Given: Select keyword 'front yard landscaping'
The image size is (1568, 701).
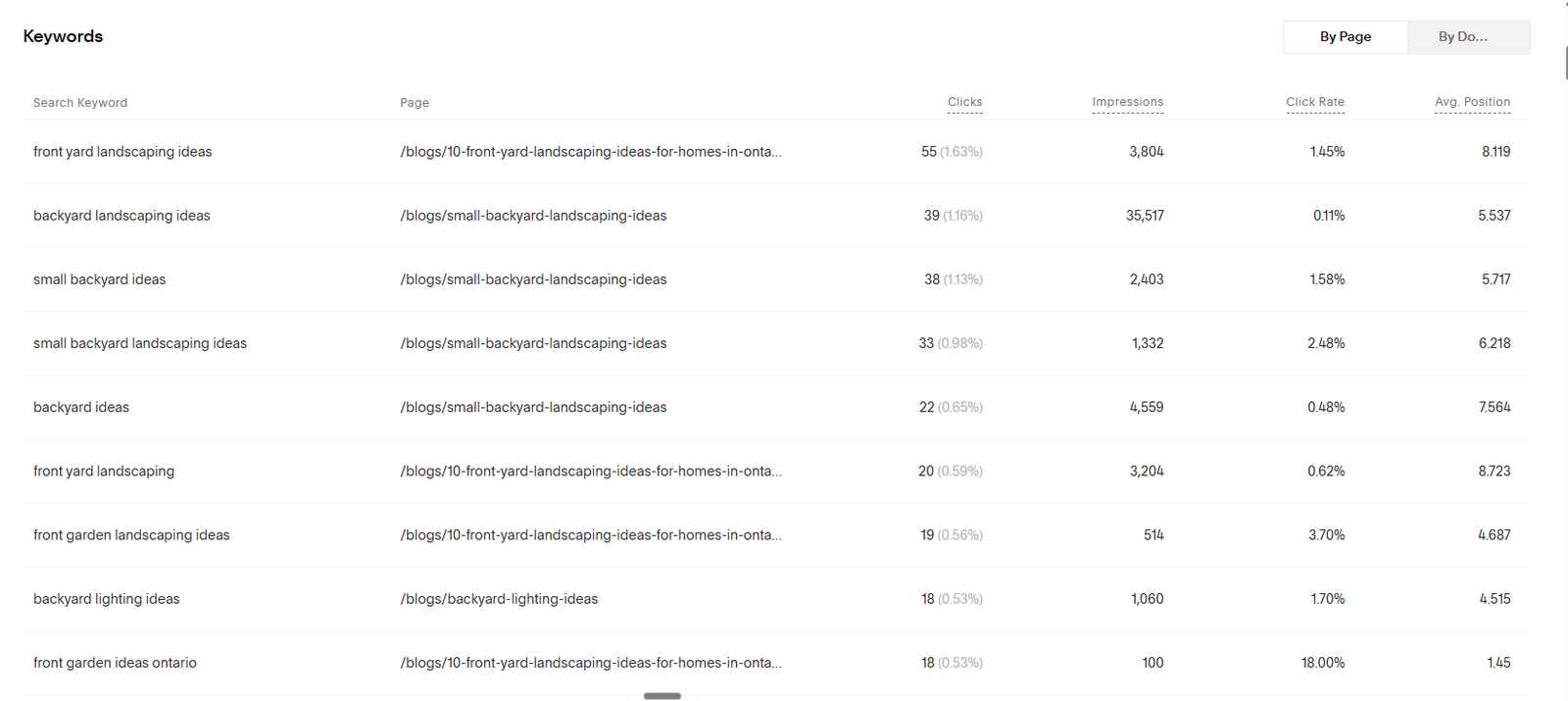Looking at the screenshot, I should [104, 472].
